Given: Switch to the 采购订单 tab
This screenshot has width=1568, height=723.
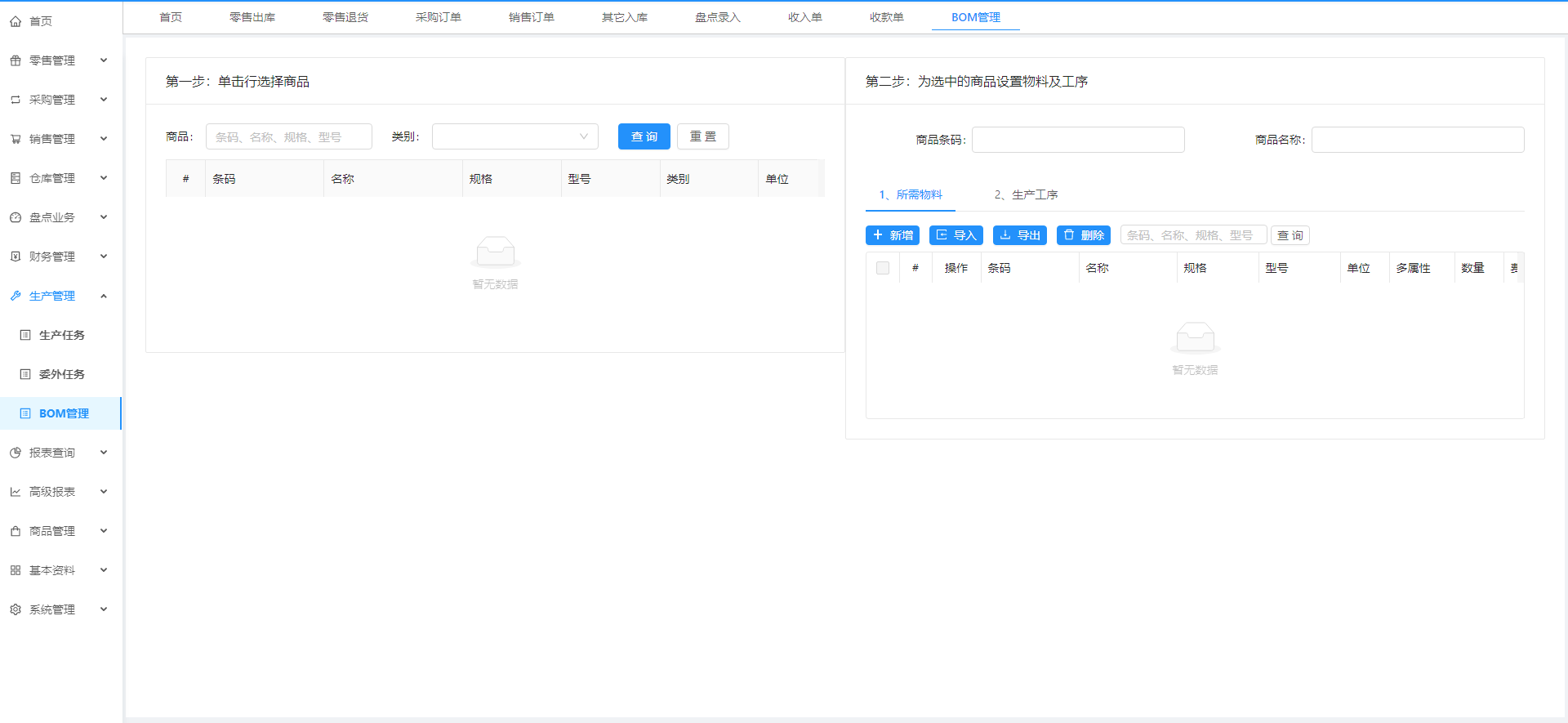Looking at the screenshot, I should coord(439,17).
